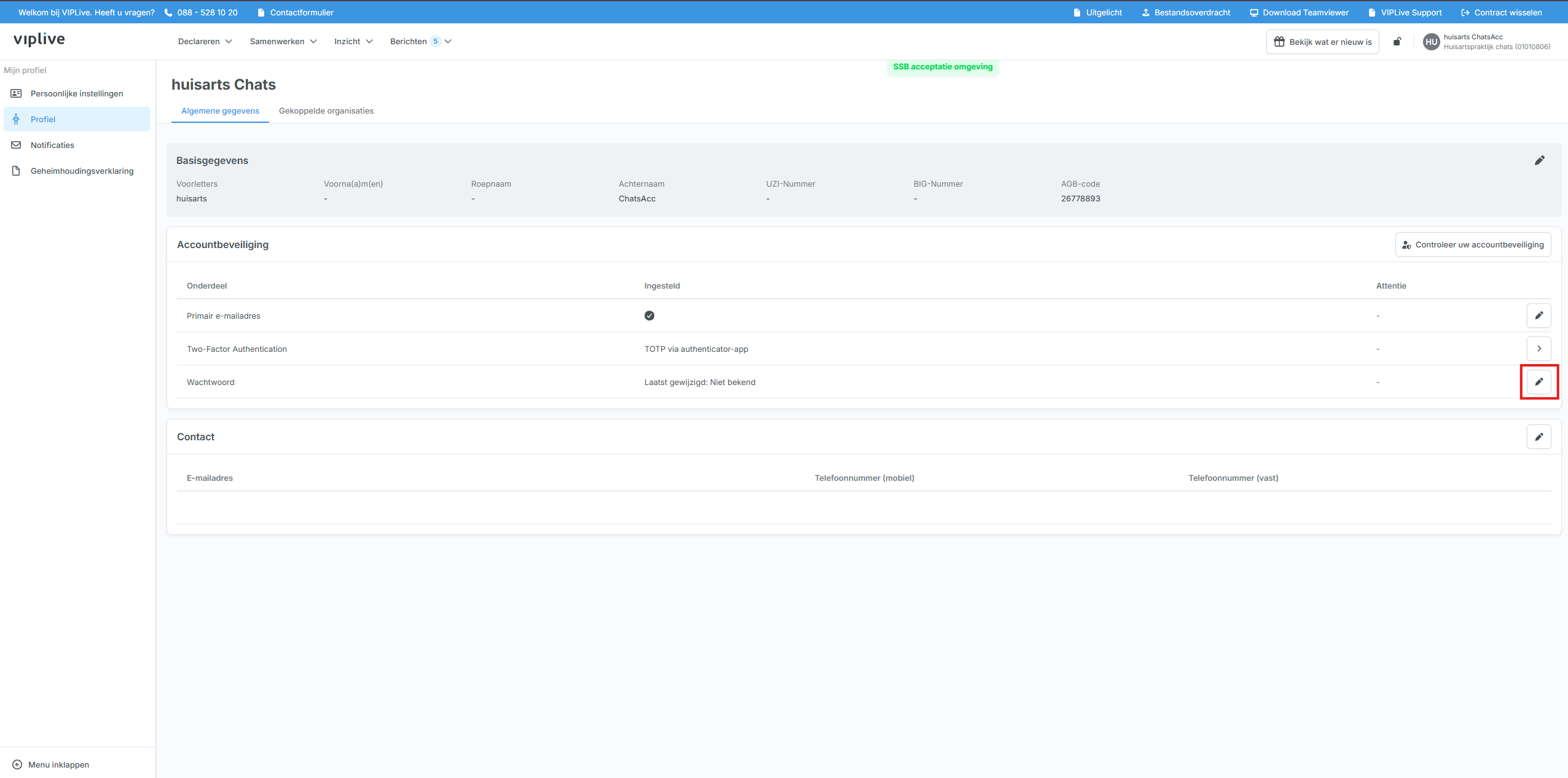Click the Primair e-mailadres row label
1568x778 pixels.
point(223,316)
